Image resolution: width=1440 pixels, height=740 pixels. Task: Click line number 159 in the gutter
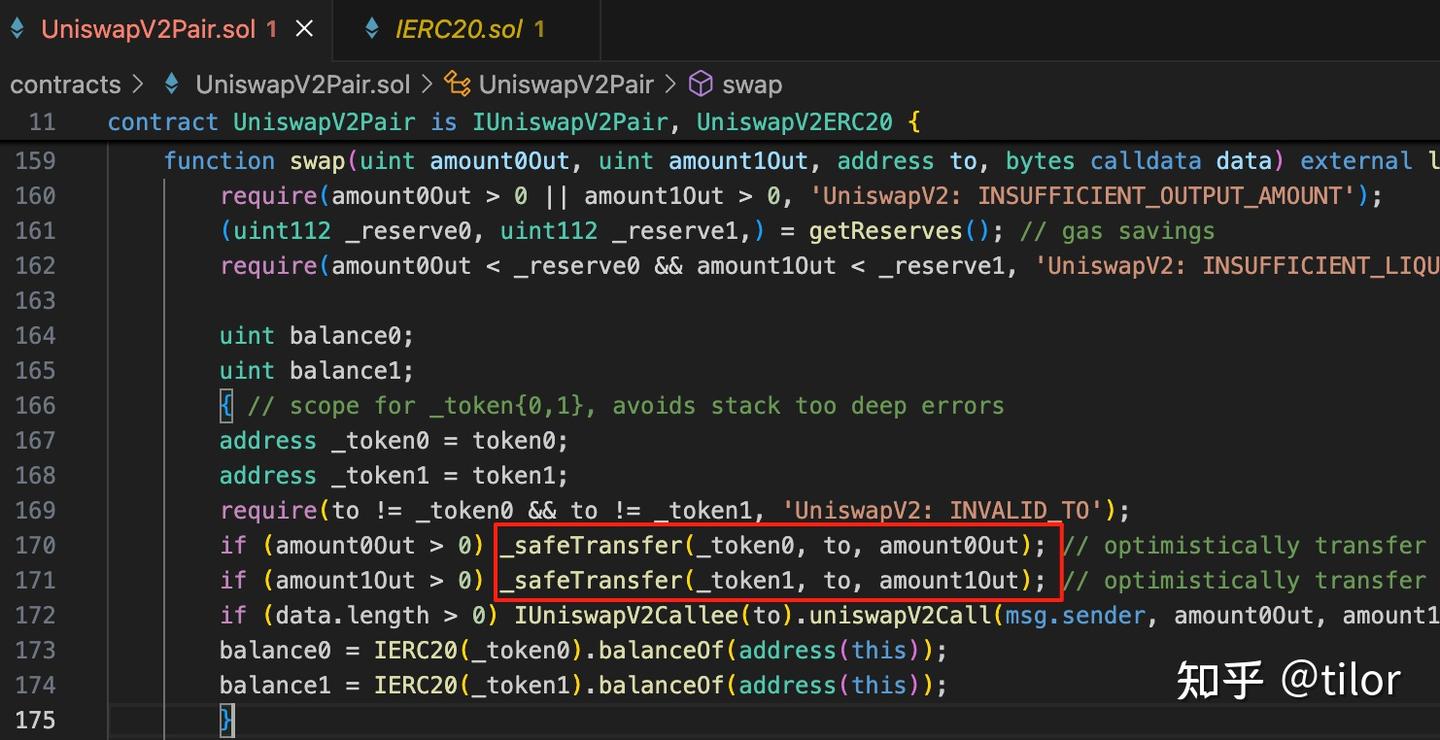pyautogui.click(x=36, y=161)
